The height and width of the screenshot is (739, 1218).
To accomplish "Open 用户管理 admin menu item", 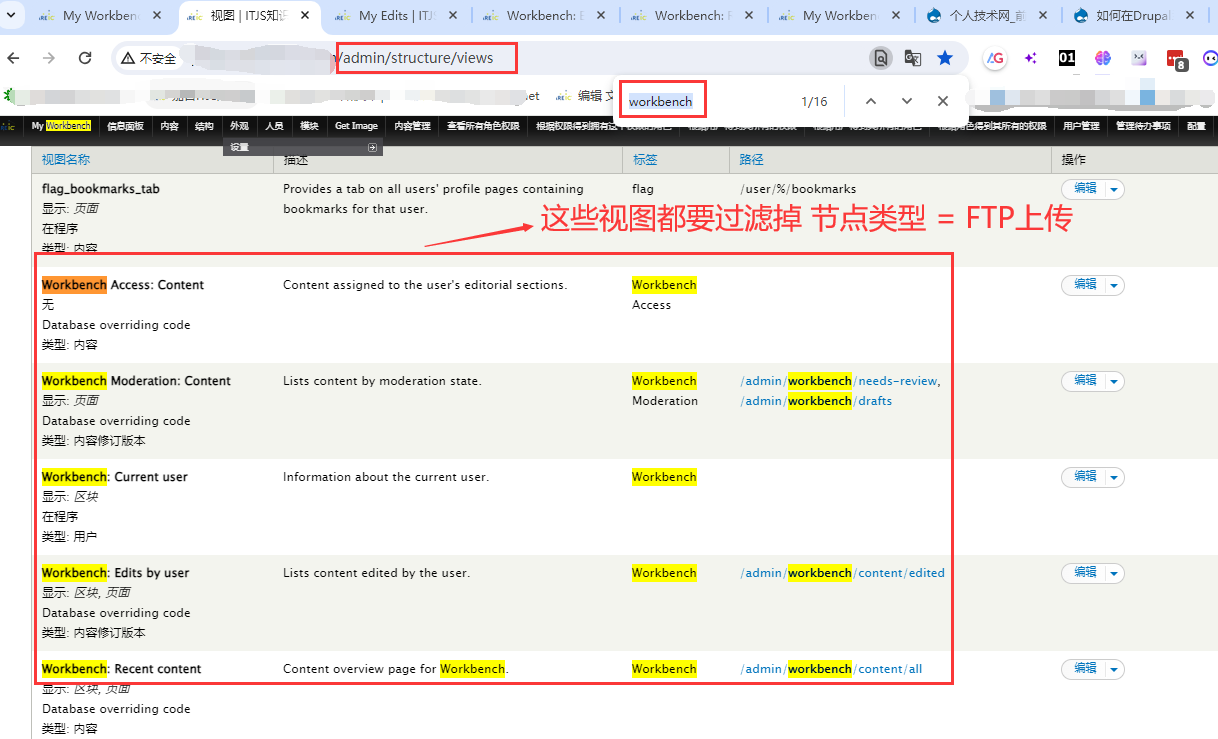I will pyautogui.click(x=1081, y=126).
